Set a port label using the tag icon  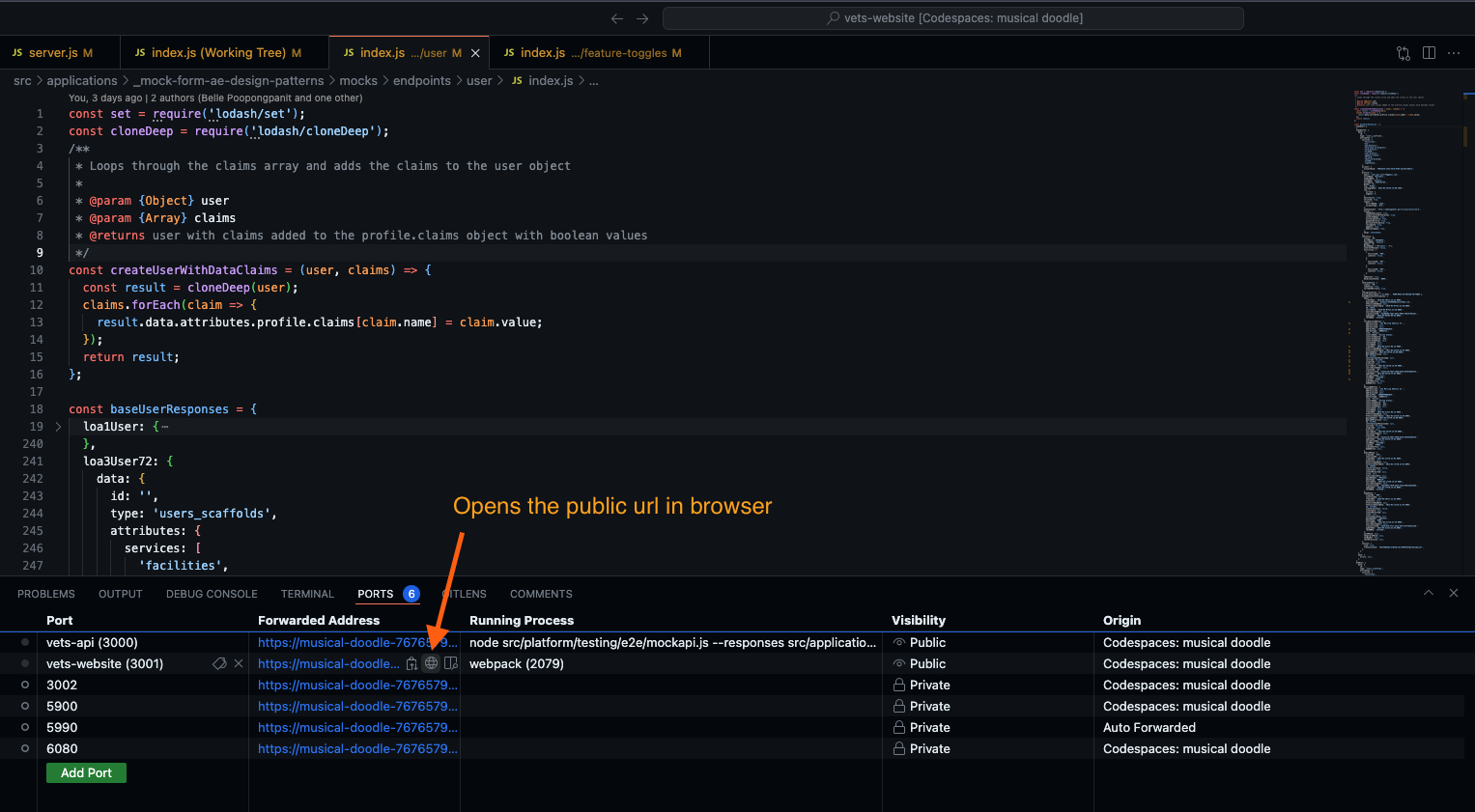tap(219, 663)
